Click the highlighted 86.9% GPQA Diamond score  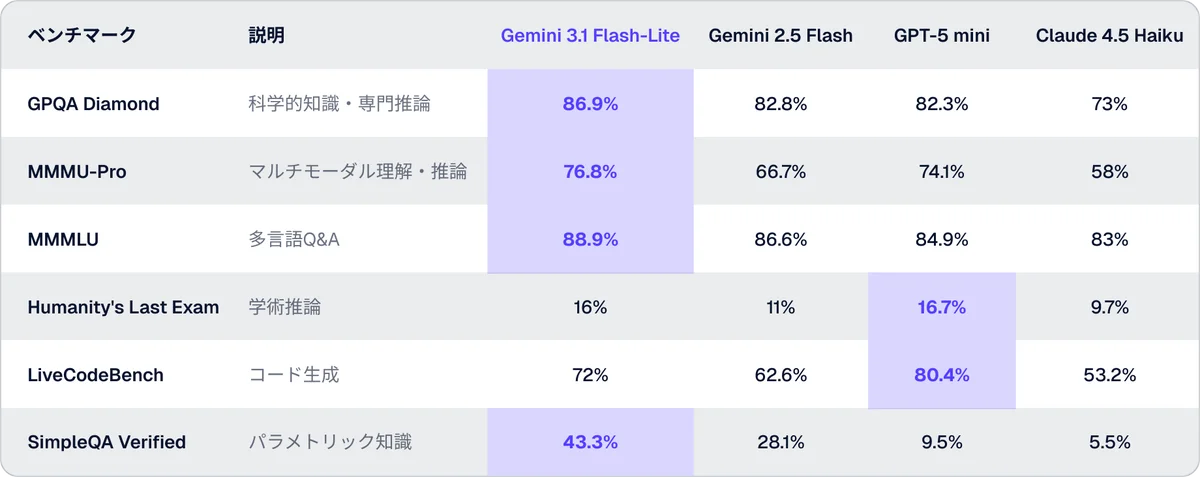[x=590, y=104]
